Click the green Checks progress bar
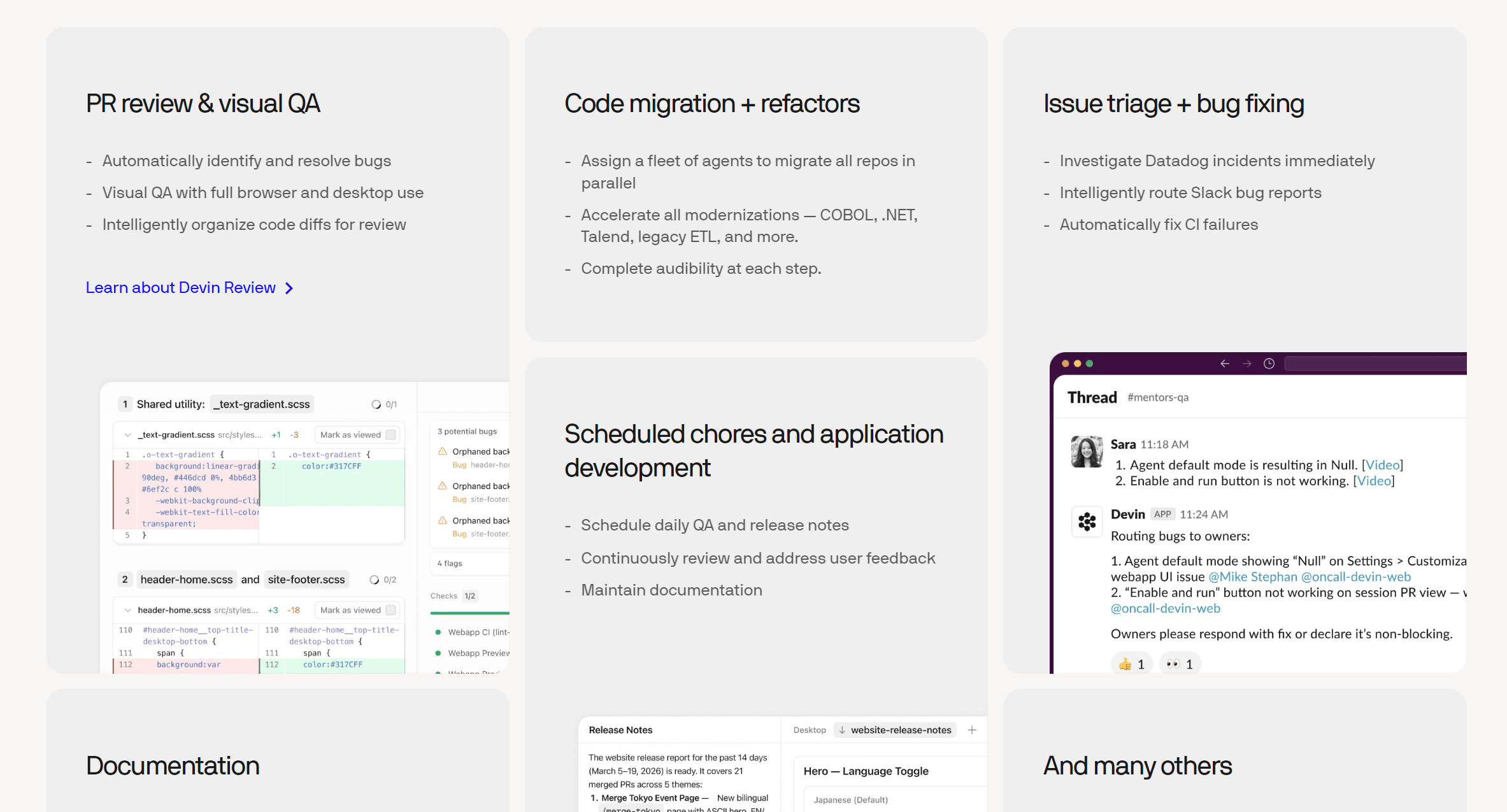 point(470,613)
